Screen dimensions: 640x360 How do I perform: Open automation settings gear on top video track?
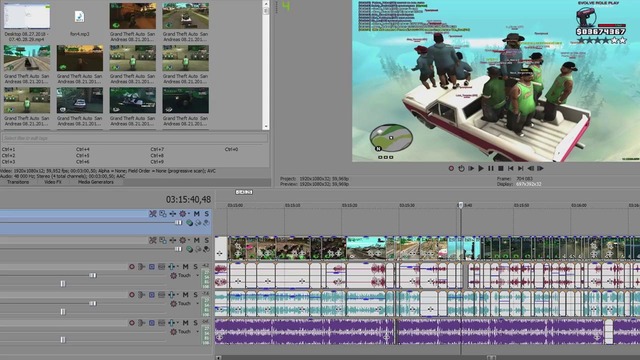(x=182, y=213)
